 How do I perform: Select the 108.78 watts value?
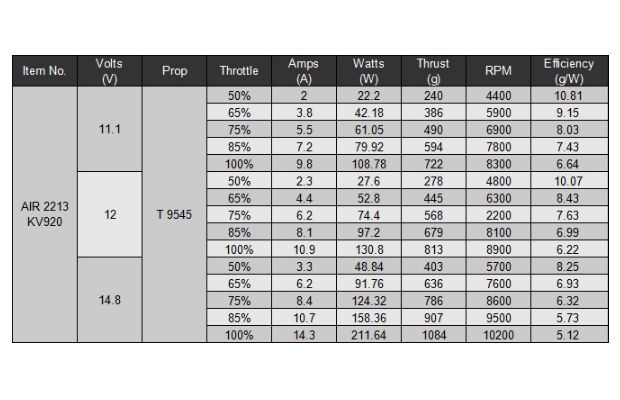(x=369, y=164)
